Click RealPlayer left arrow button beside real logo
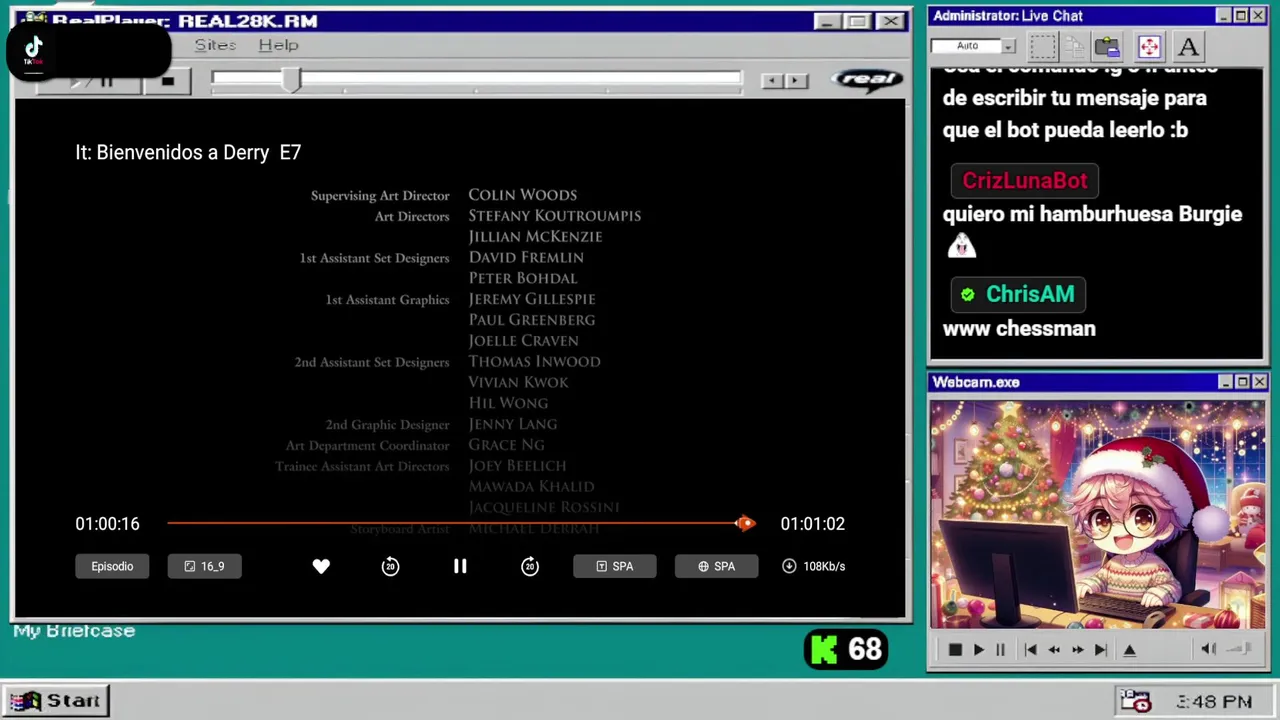Screen dimensions: 1280x720 point(772,81)
